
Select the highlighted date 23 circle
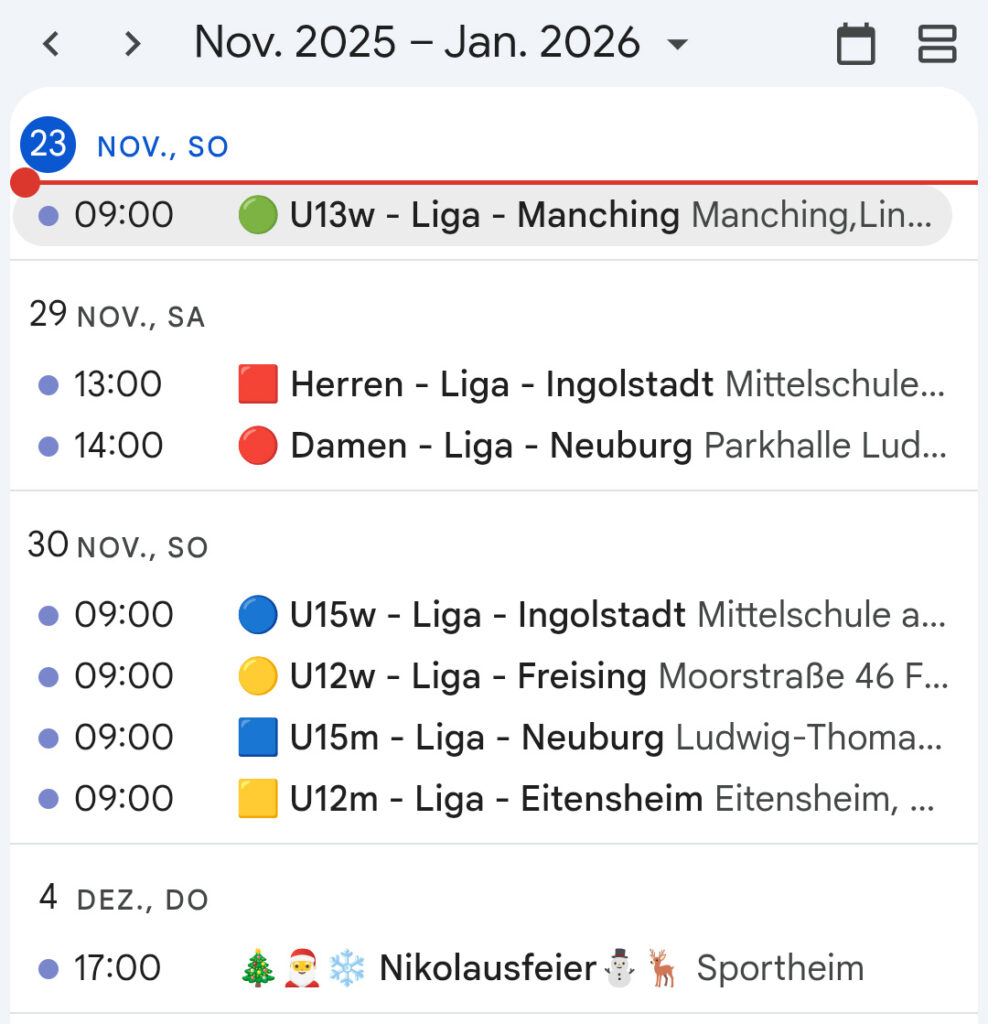(x=48, y=145)
